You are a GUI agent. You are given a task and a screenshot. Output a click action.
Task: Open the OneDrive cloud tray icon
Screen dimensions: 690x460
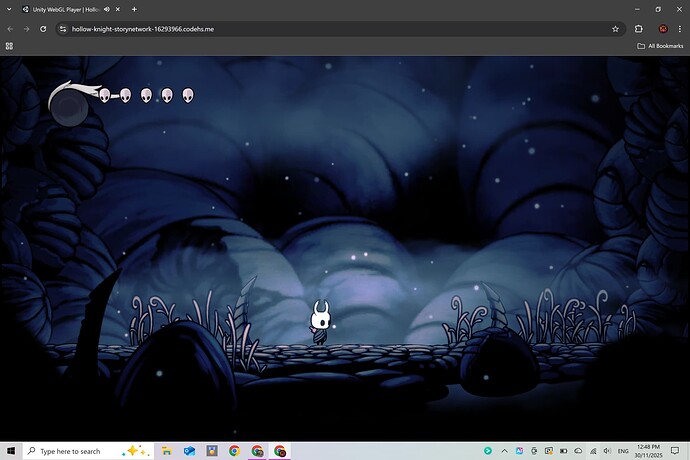click(578, 451)
